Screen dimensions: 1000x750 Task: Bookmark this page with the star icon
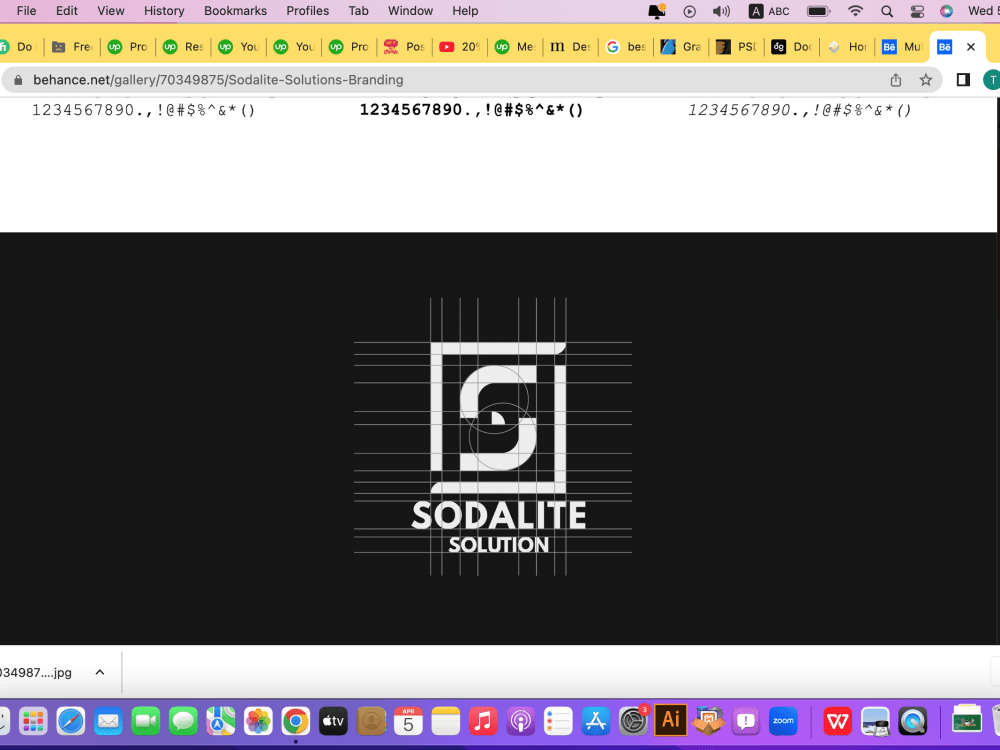coord(925,80)
